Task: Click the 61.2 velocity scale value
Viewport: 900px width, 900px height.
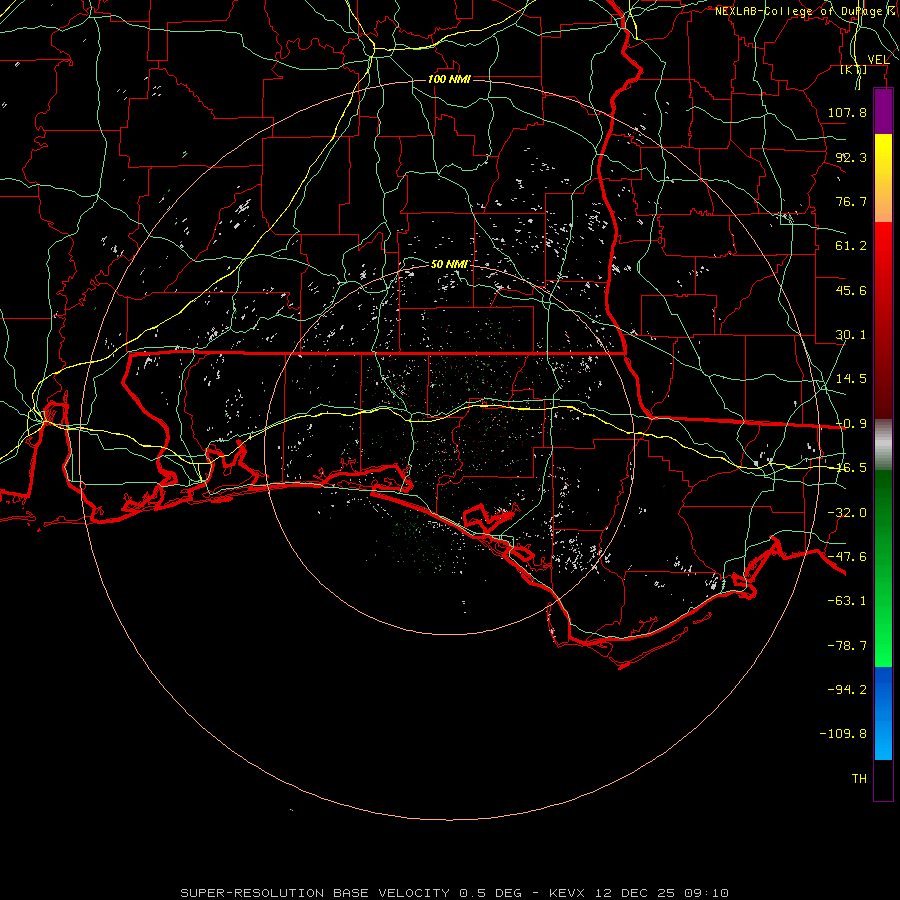Action: pyautogui.click(x=851, y=246)
